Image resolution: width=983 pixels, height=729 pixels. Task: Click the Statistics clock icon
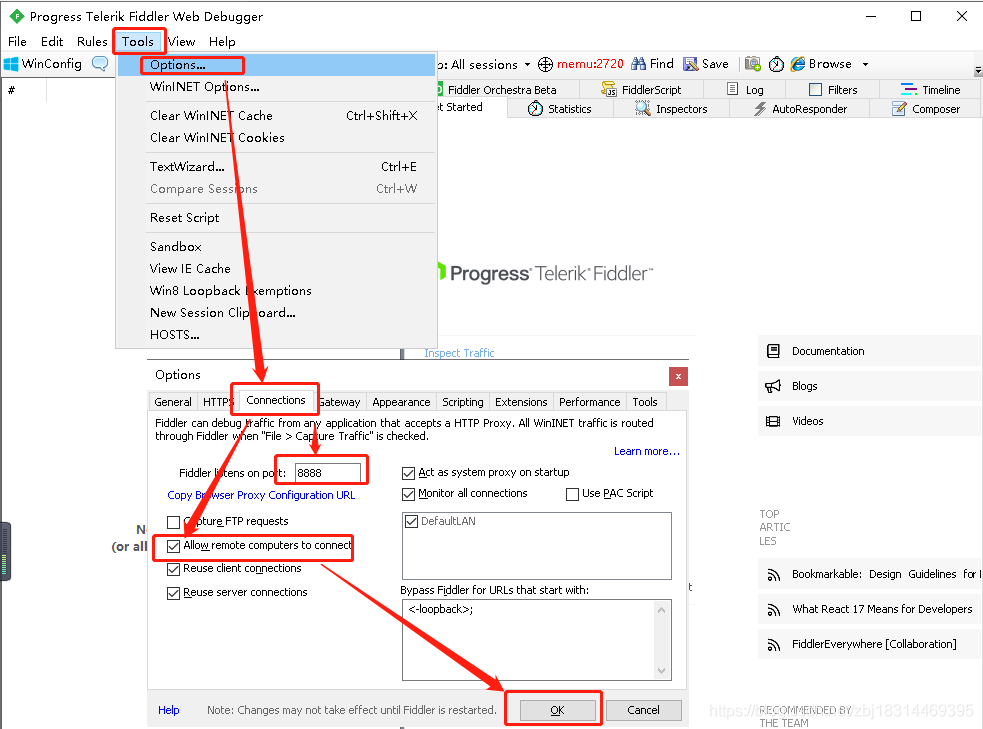pyautogui.click(x=535, y=108)
